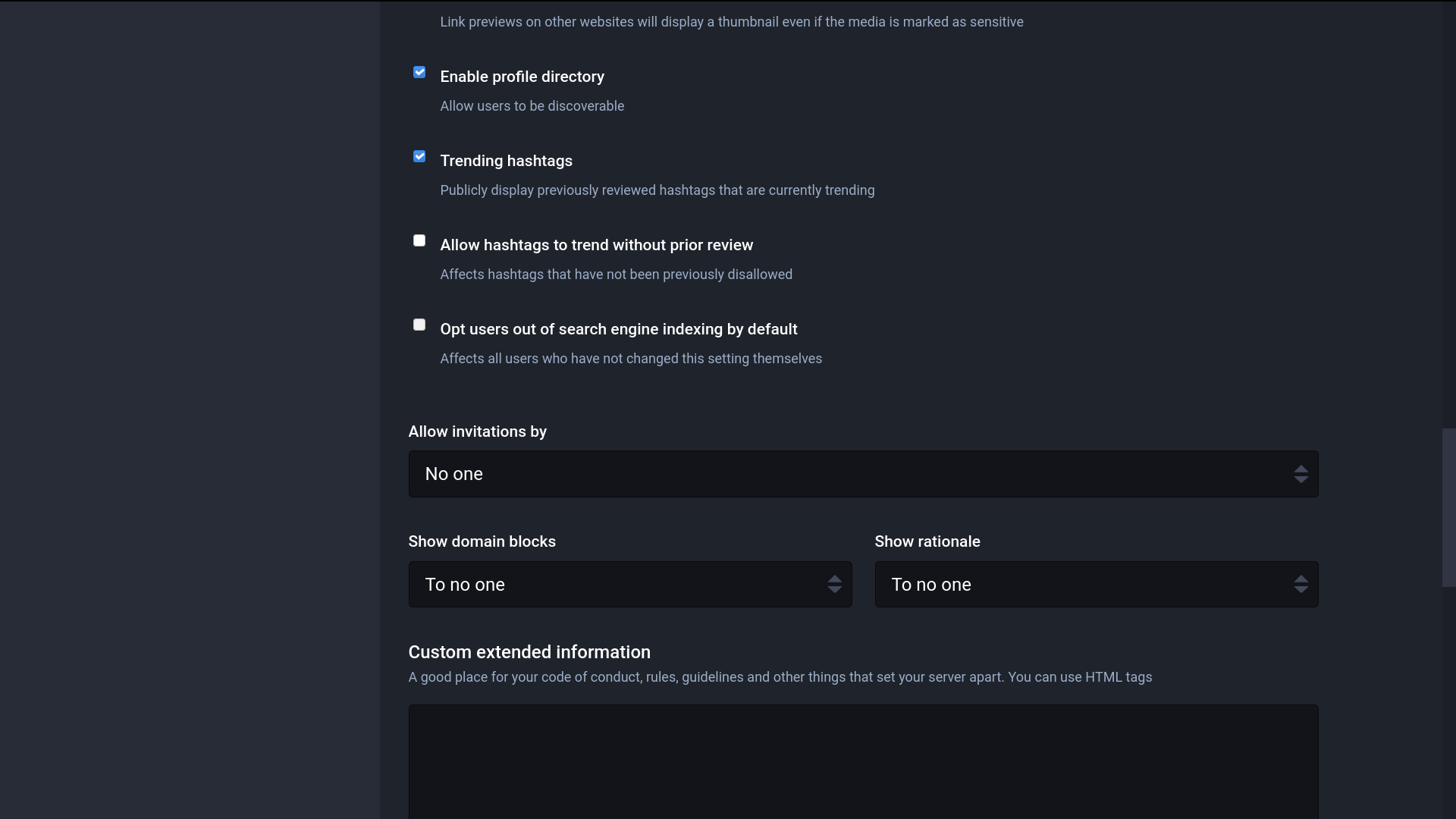Viewport: 1456px width, 819px height.
Task: Focus the Custom extended information text area
Action: click(863, 761)
